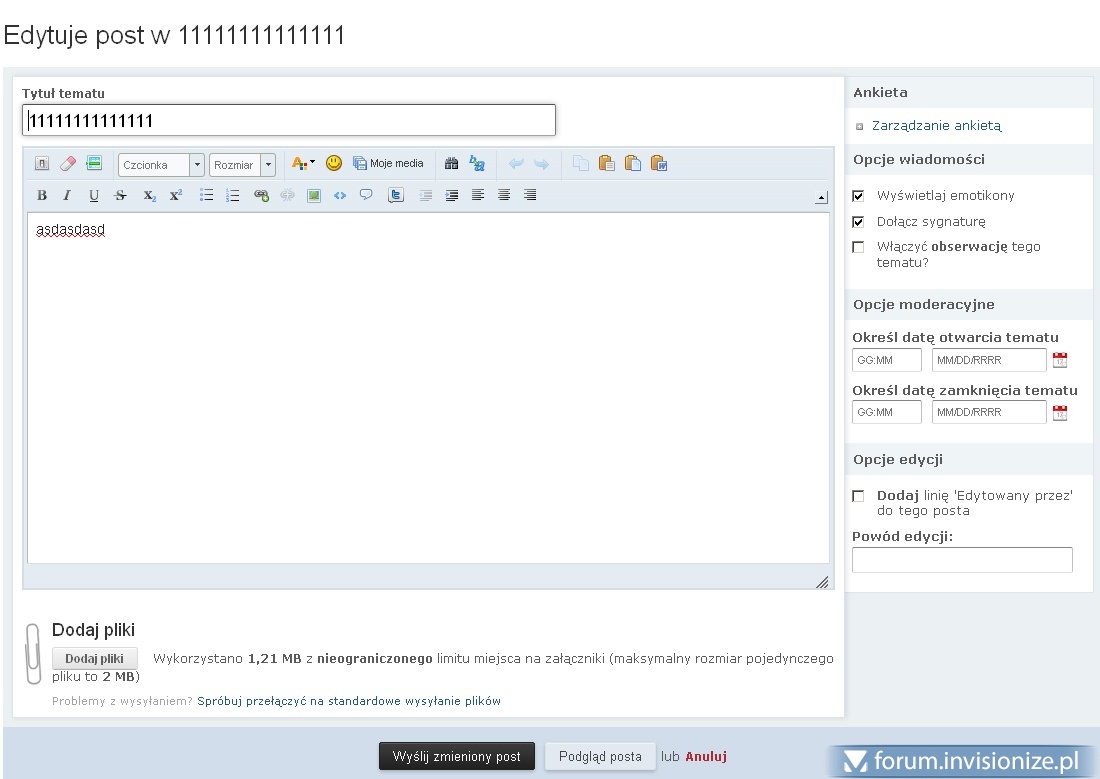The image size is (1100, 779).
Task: Click the insert link icon
Action: click(x=261, y=195)
